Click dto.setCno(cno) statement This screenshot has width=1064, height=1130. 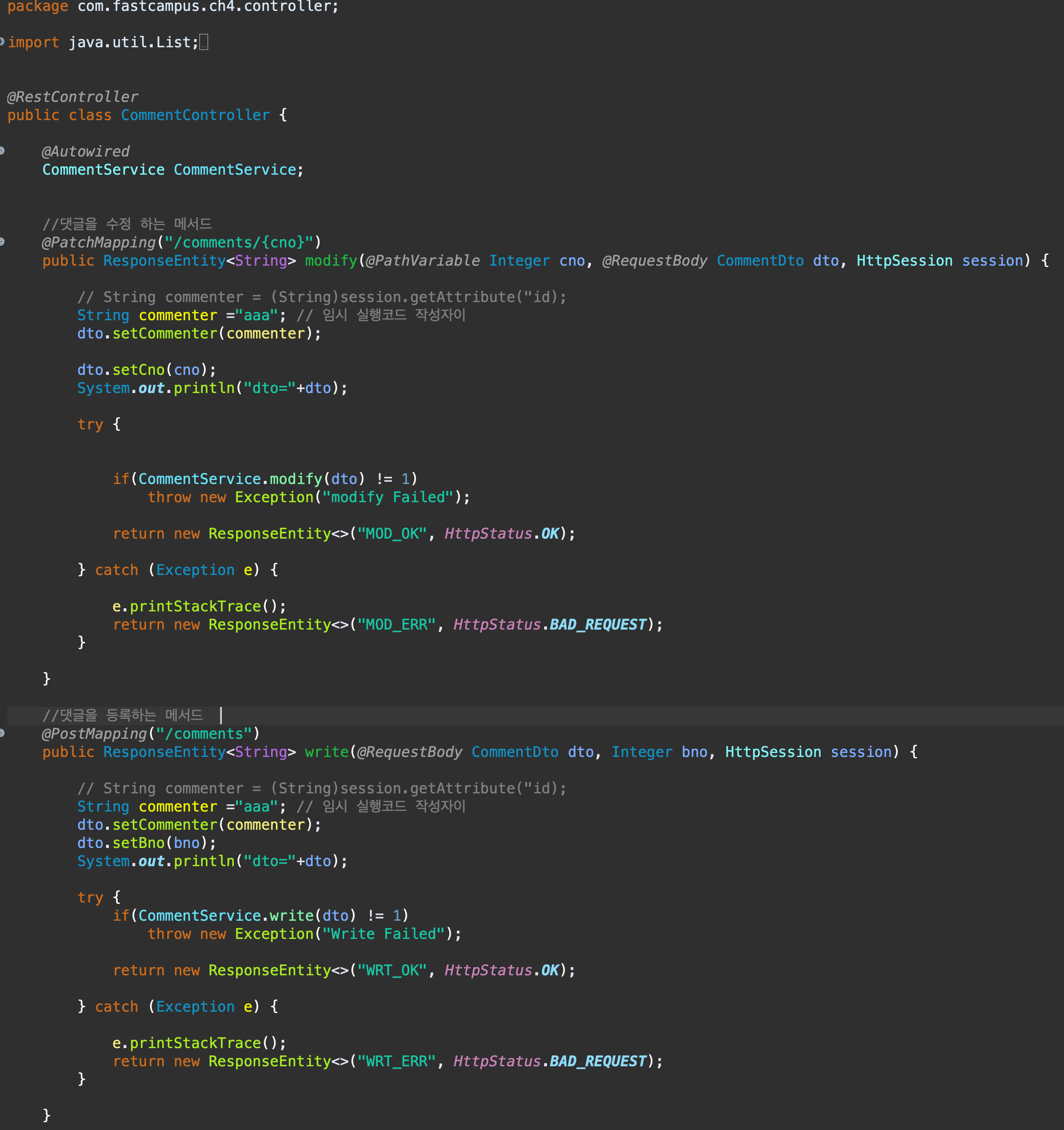tap(146, 369)
